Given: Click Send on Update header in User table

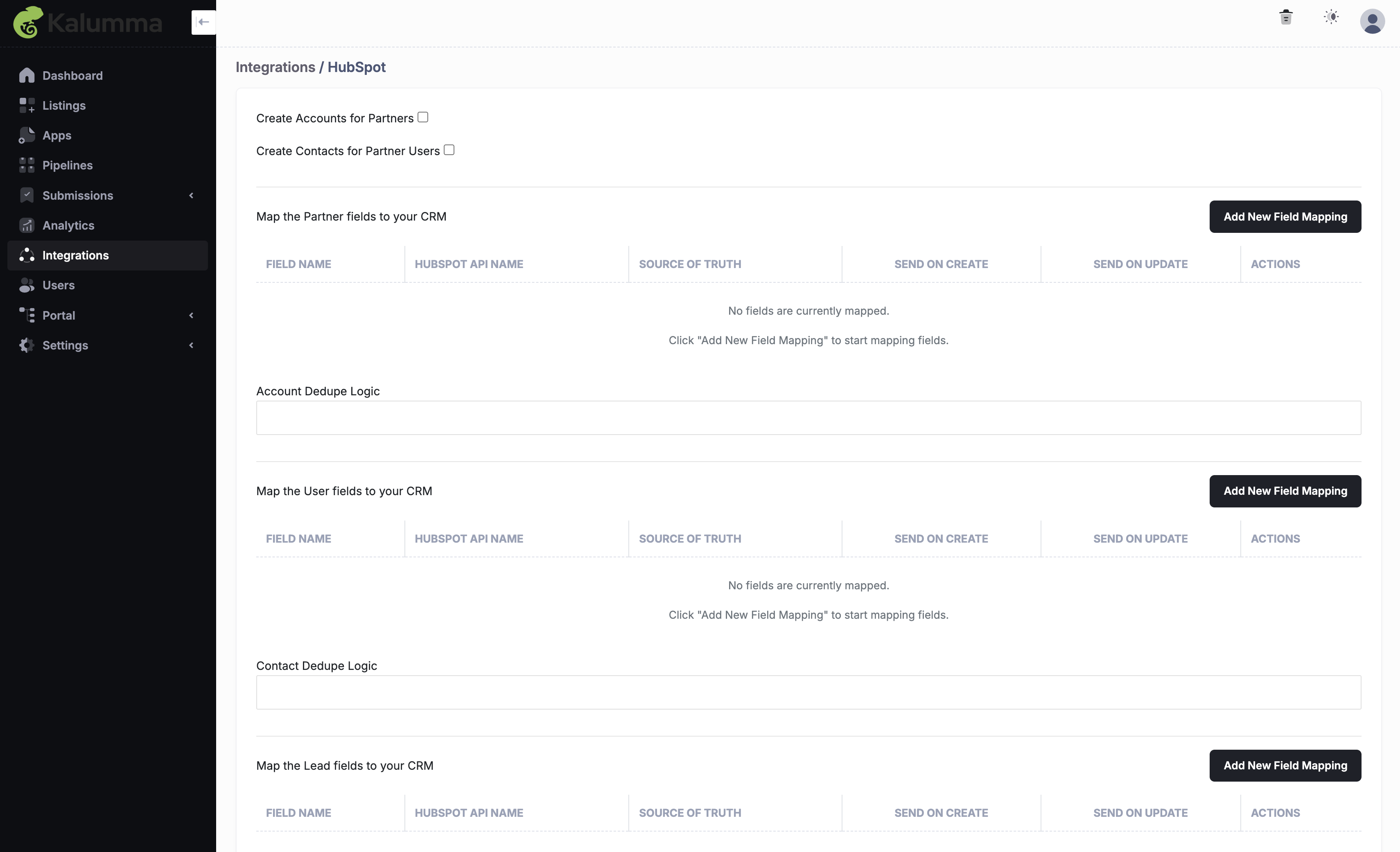Looking at the screenshot, I should coord(1140,539).
